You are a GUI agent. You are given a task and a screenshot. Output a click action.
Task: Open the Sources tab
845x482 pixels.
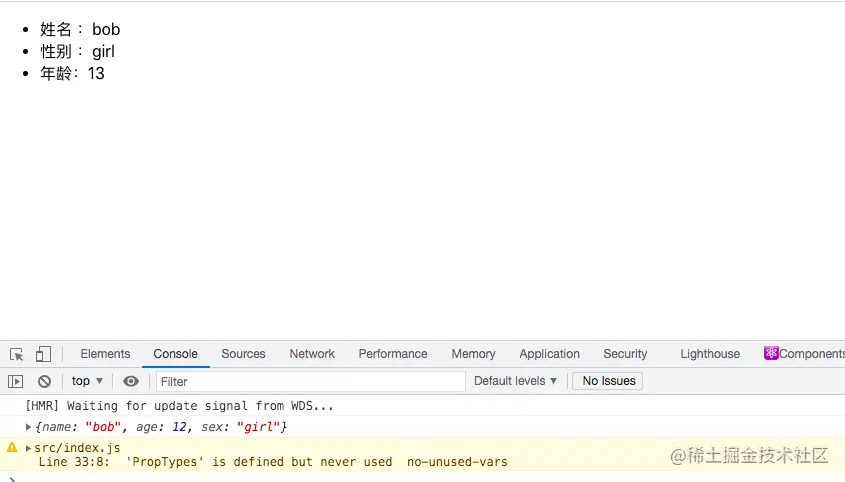click(x=243, y=354)
